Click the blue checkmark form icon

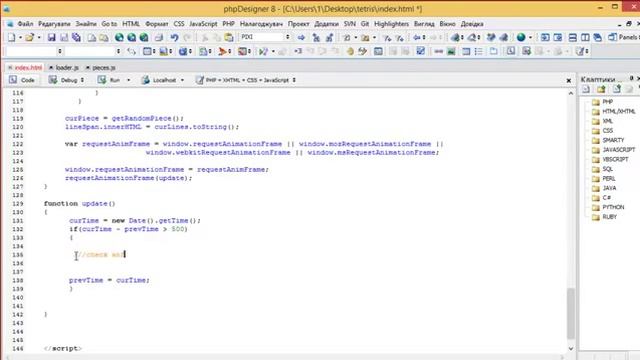pos(420,51)
